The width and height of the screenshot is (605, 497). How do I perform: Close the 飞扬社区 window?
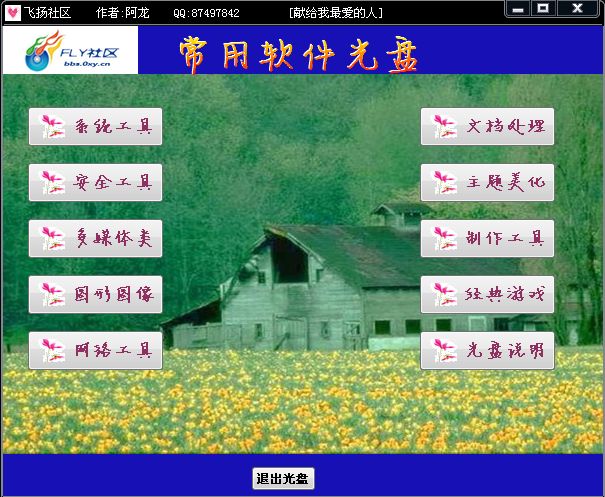(x=577, y=8)
